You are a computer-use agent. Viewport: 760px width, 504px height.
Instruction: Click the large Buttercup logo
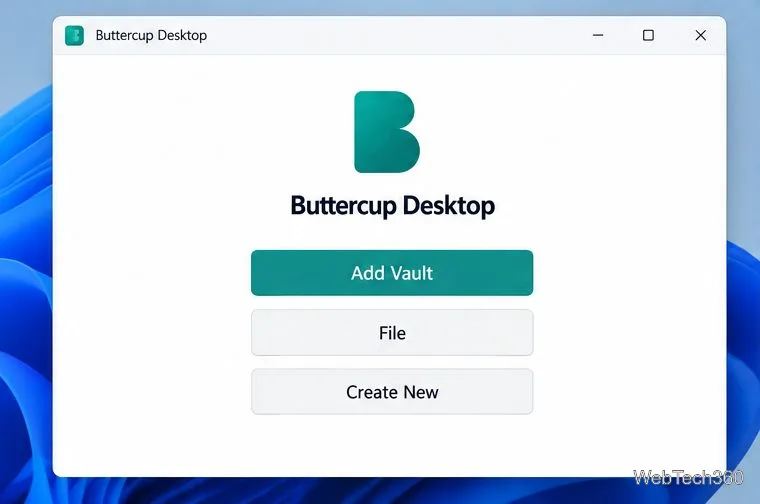click(x=387, y=132)
